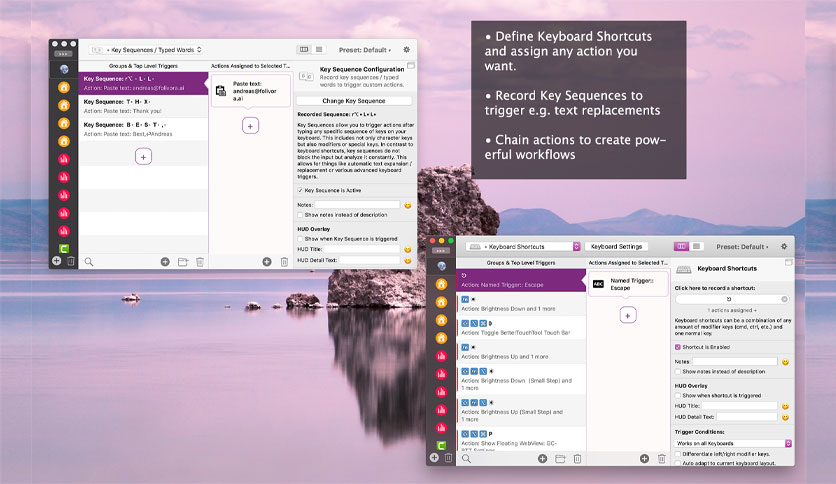Open gear settings in Keyboard Shortcuts window

784,246
